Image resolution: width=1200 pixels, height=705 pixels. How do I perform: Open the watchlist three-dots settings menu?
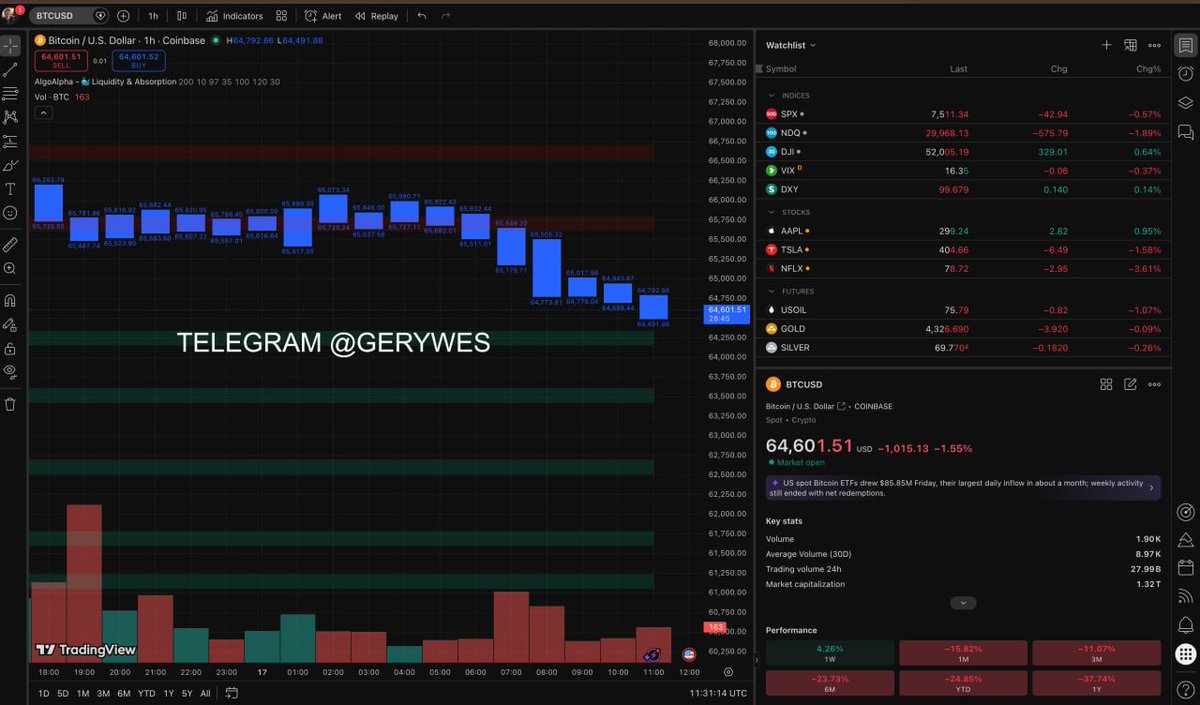tap(1154, 45)
